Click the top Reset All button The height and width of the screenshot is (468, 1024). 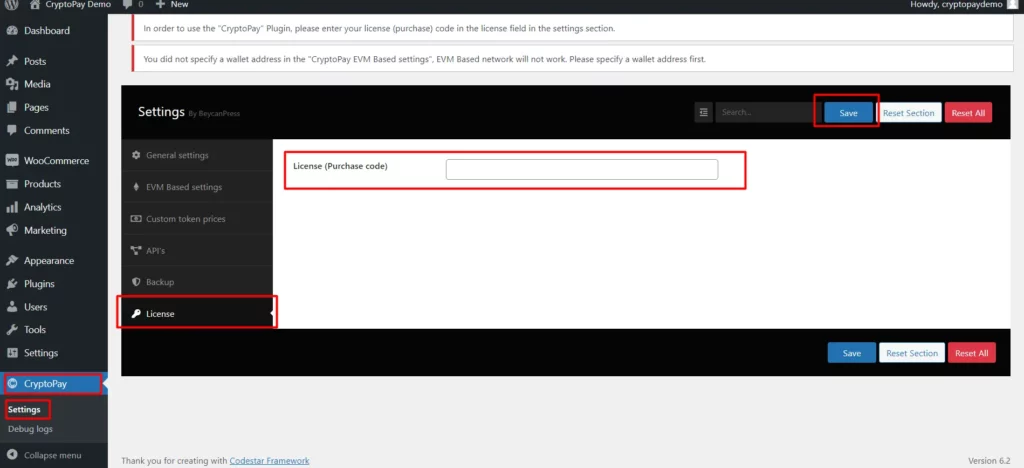968,113
